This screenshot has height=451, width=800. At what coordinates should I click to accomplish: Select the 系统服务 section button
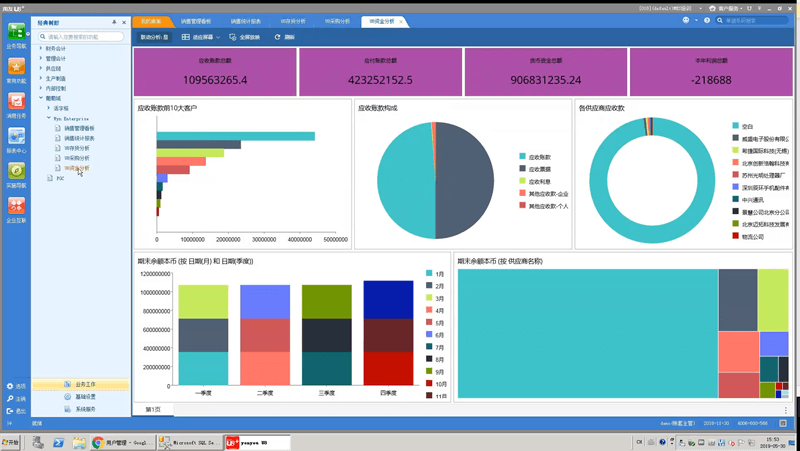81,409
